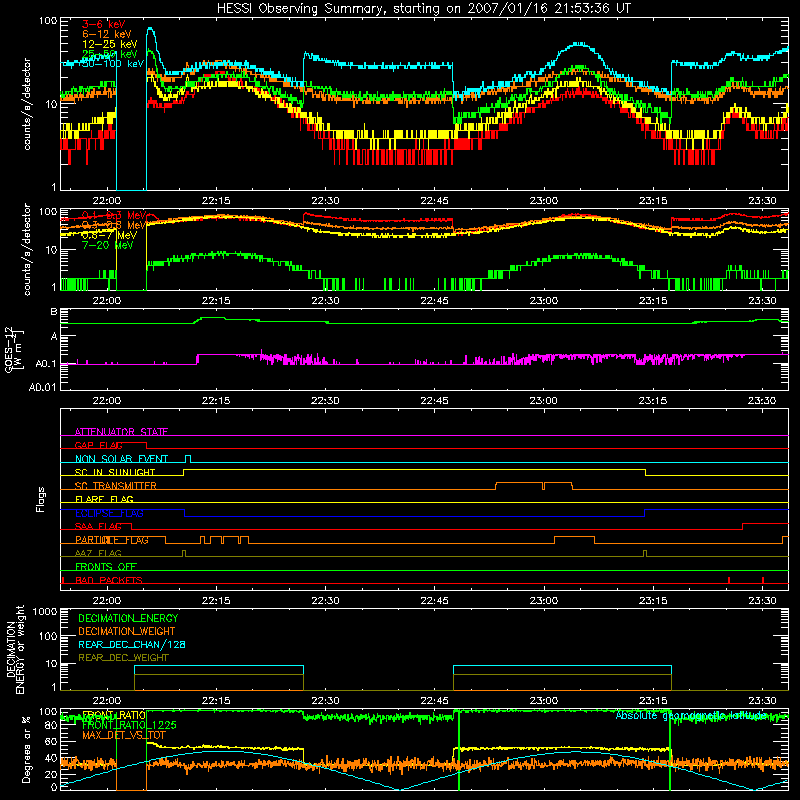Select the ATTENUATOR_STATE flag label
800x800 pixels.
pos(121,432)
